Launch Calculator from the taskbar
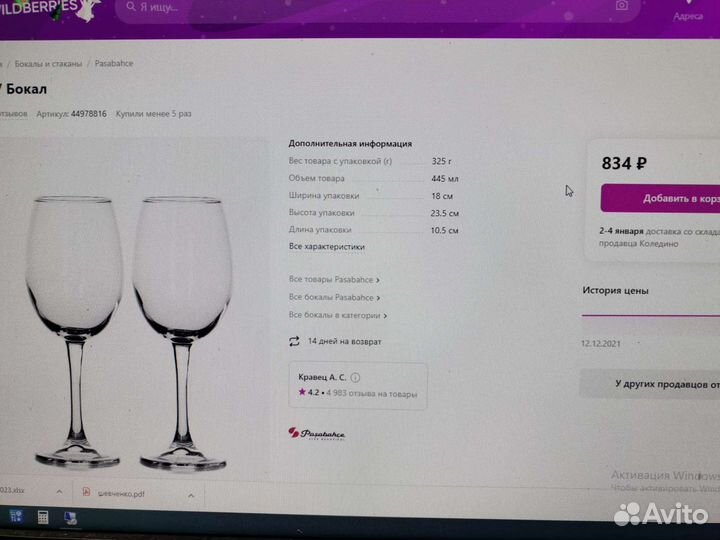The height and width of the screenshot is (540, 720). (43, 517)
